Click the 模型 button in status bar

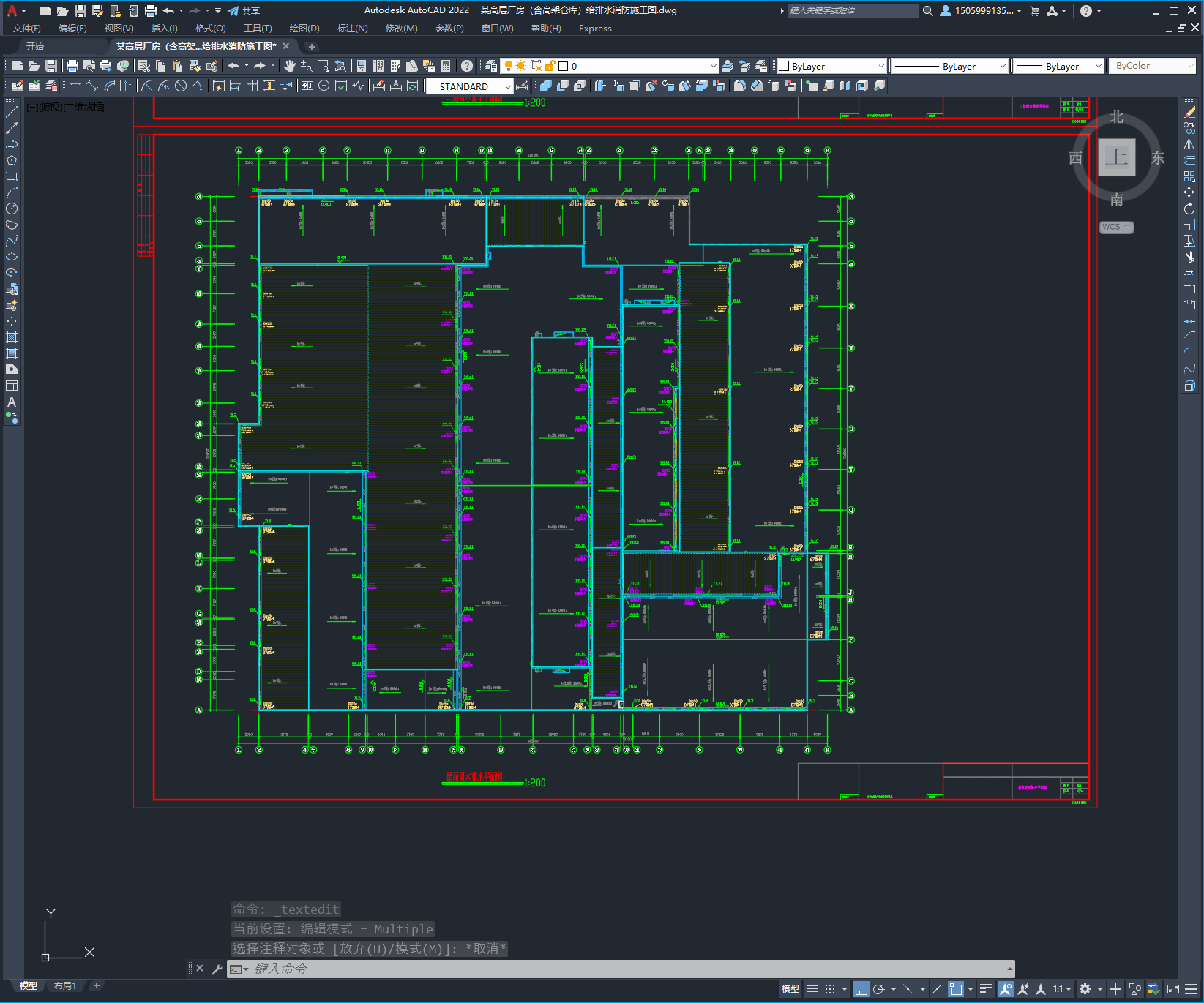click(790, 989)
